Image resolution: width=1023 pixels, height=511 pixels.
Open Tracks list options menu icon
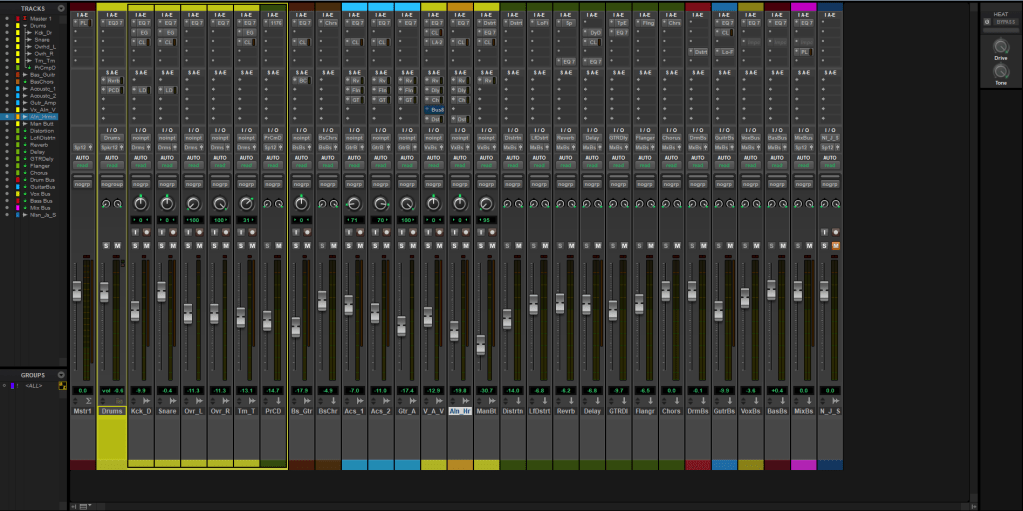pyautogui.click(x=61, y=8)
